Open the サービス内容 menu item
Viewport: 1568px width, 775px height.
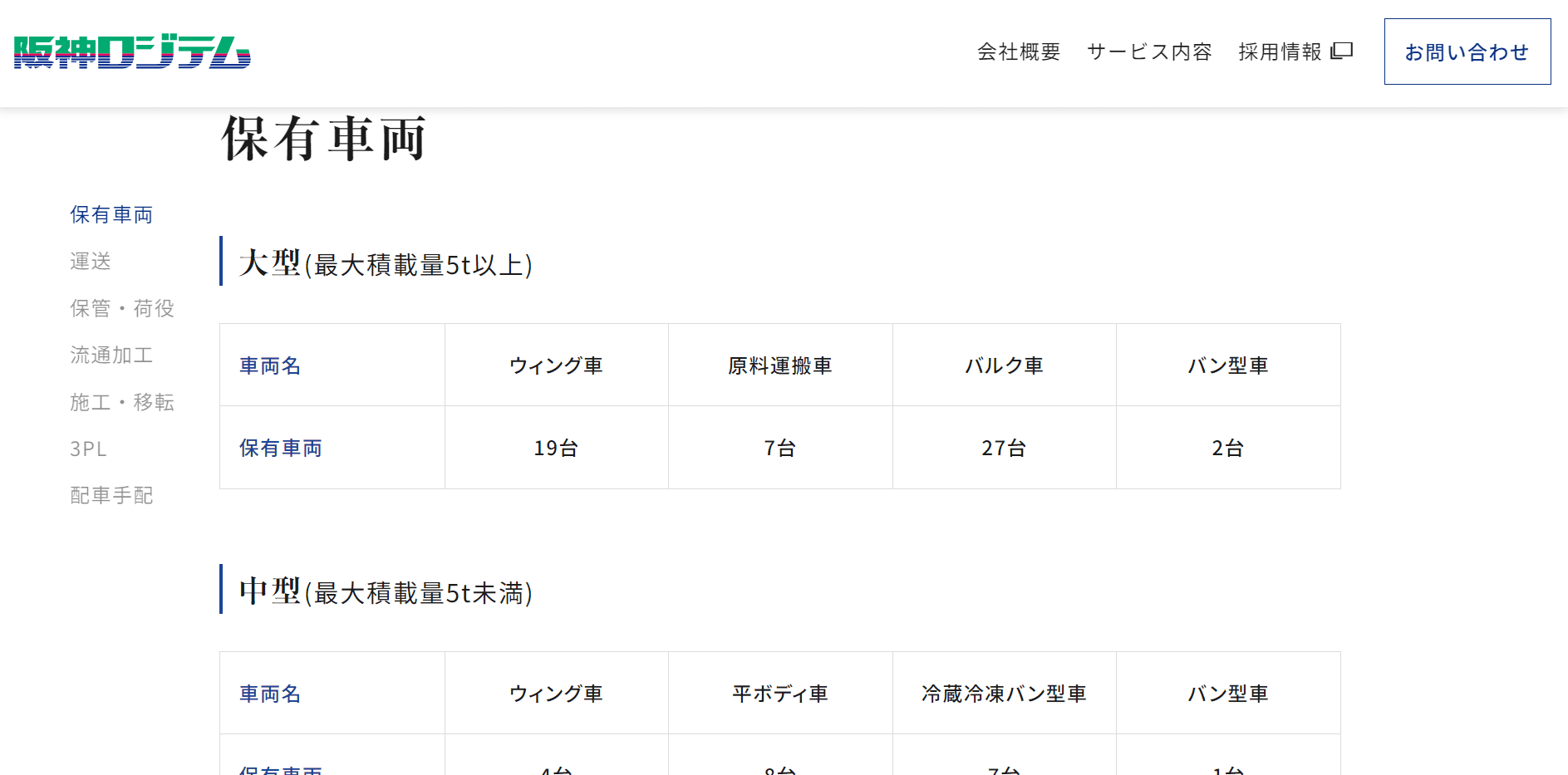tap(1149, 52)
